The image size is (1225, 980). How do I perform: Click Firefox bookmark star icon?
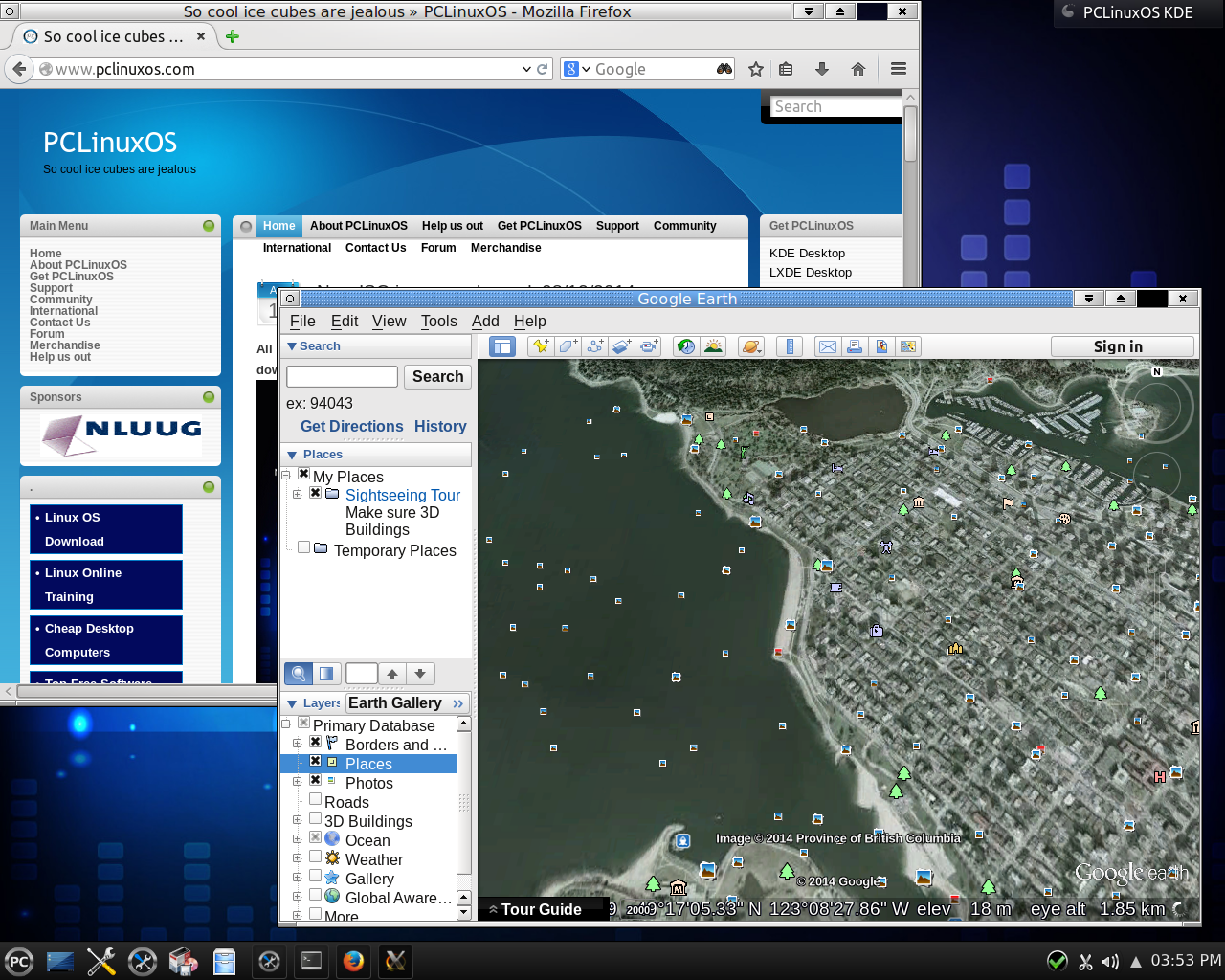tap(756, 69)
